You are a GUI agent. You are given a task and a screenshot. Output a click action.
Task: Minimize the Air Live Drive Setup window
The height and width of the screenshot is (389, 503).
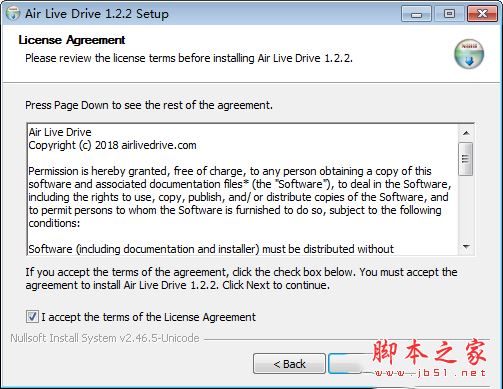416,14
